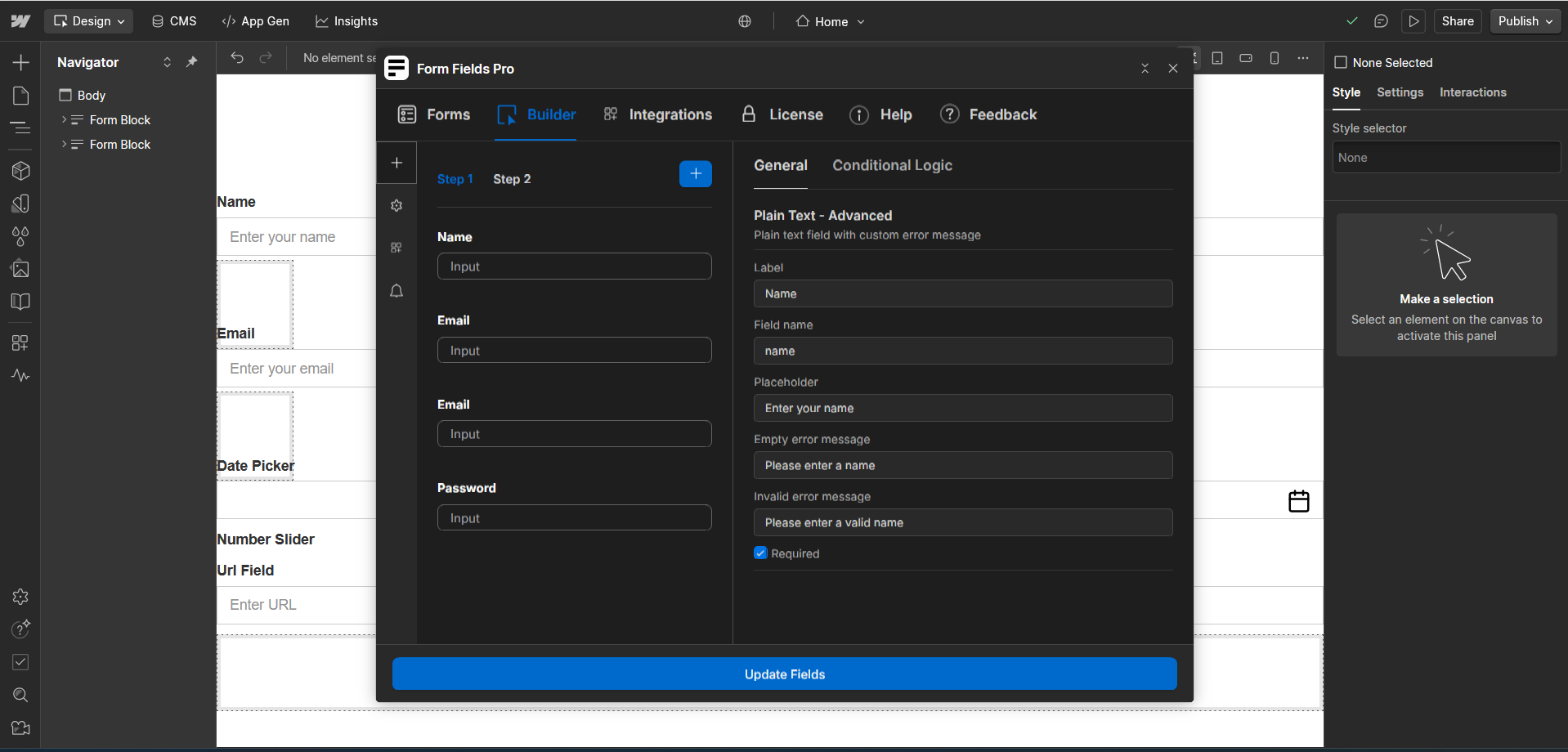
Task: Click the gear settings icon in plugin sidebar
Action: click(396, 206)
